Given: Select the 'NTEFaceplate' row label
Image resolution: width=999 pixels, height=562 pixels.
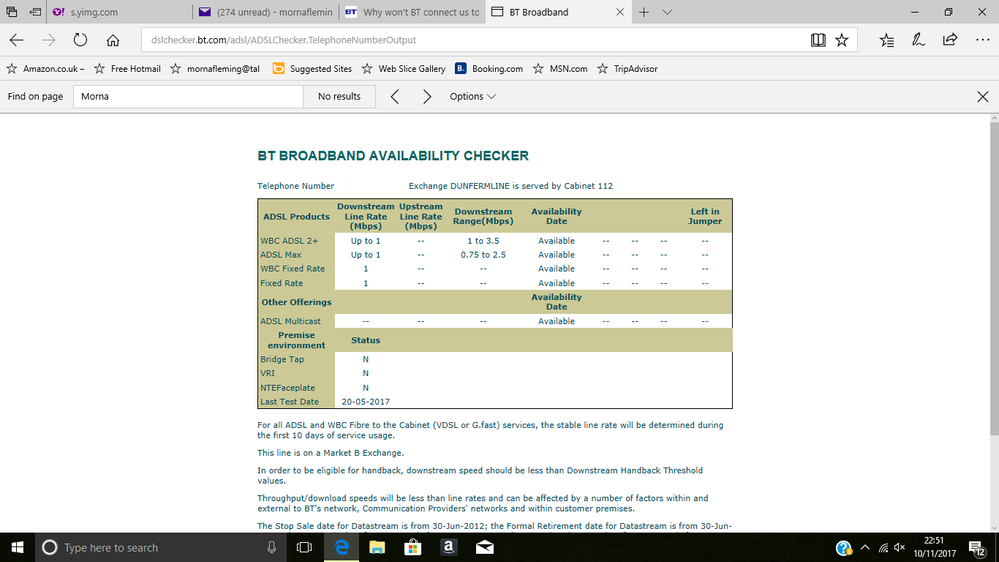Looking at the screenshot, I should (287, 388).
